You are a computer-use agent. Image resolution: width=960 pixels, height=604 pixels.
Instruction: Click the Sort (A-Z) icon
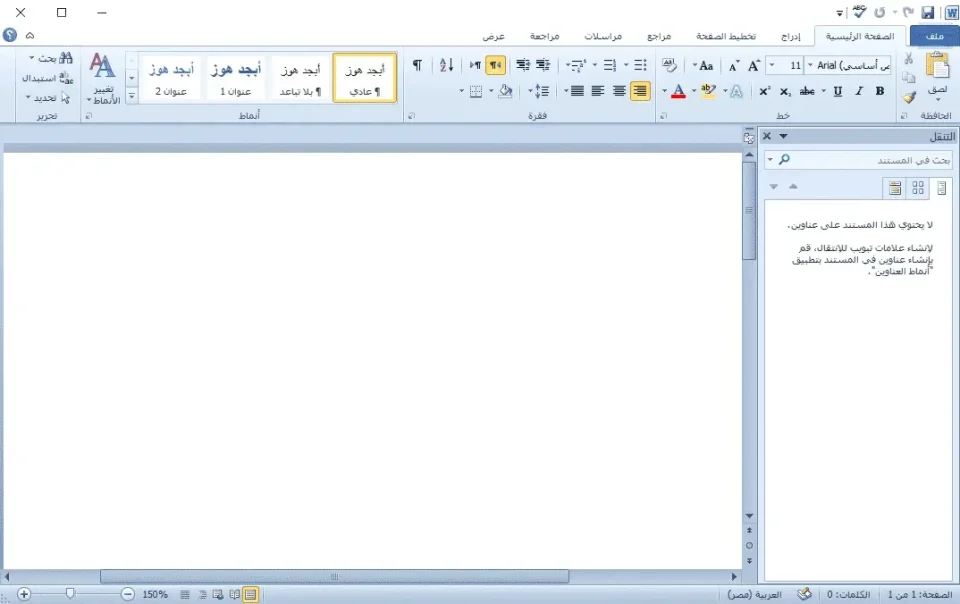[446, 66]
